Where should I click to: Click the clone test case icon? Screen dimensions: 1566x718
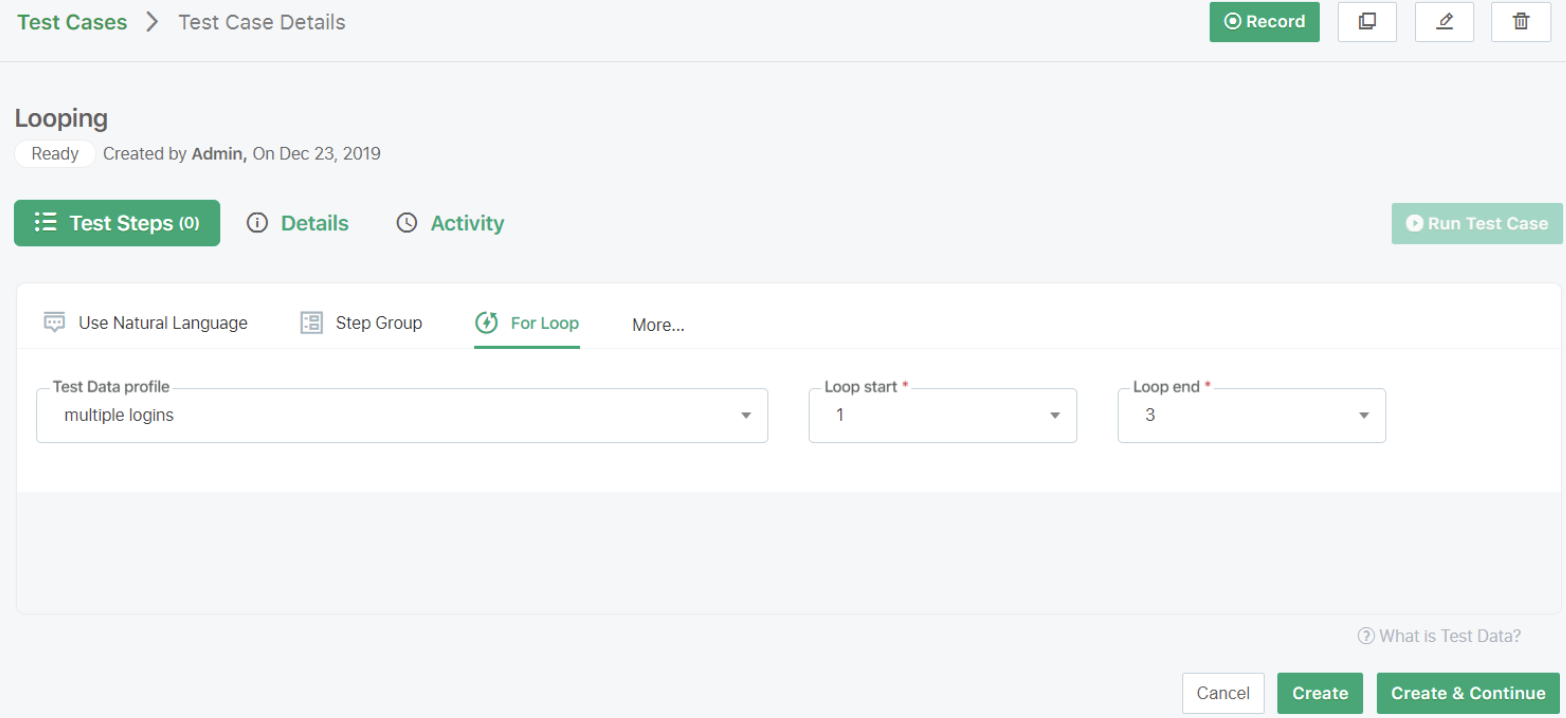pos(1367,22)
